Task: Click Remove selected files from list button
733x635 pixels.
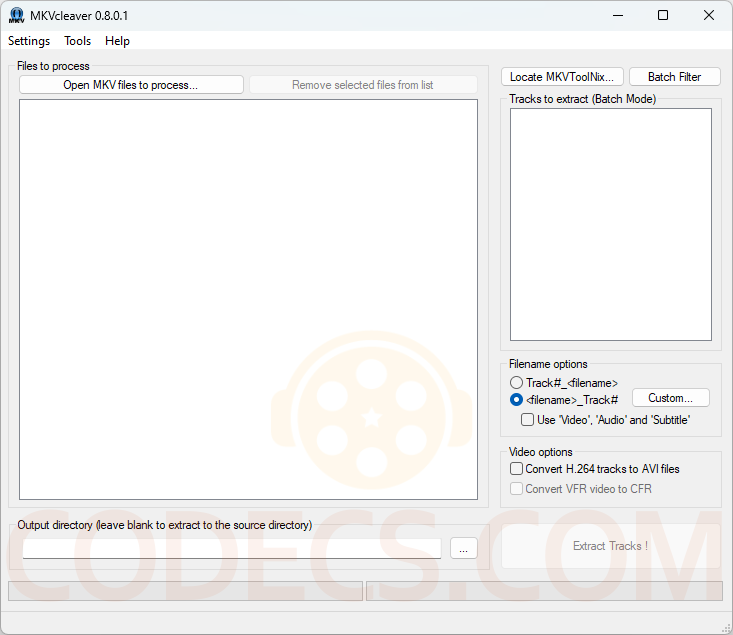Action: (x=363, y=85)
